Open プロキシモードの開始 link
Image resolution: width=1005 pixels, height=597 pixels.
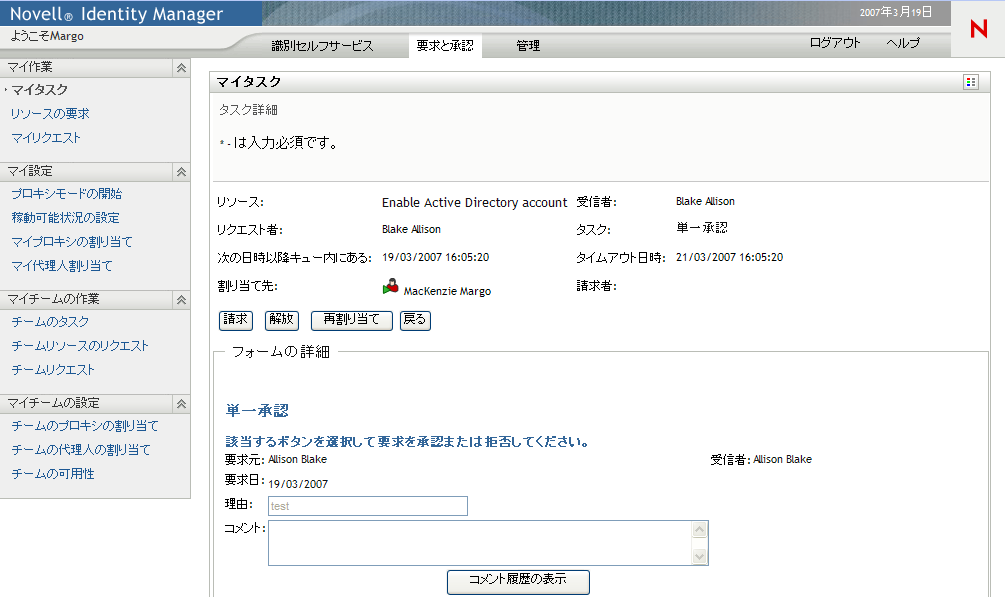click(x=67, y=194)
